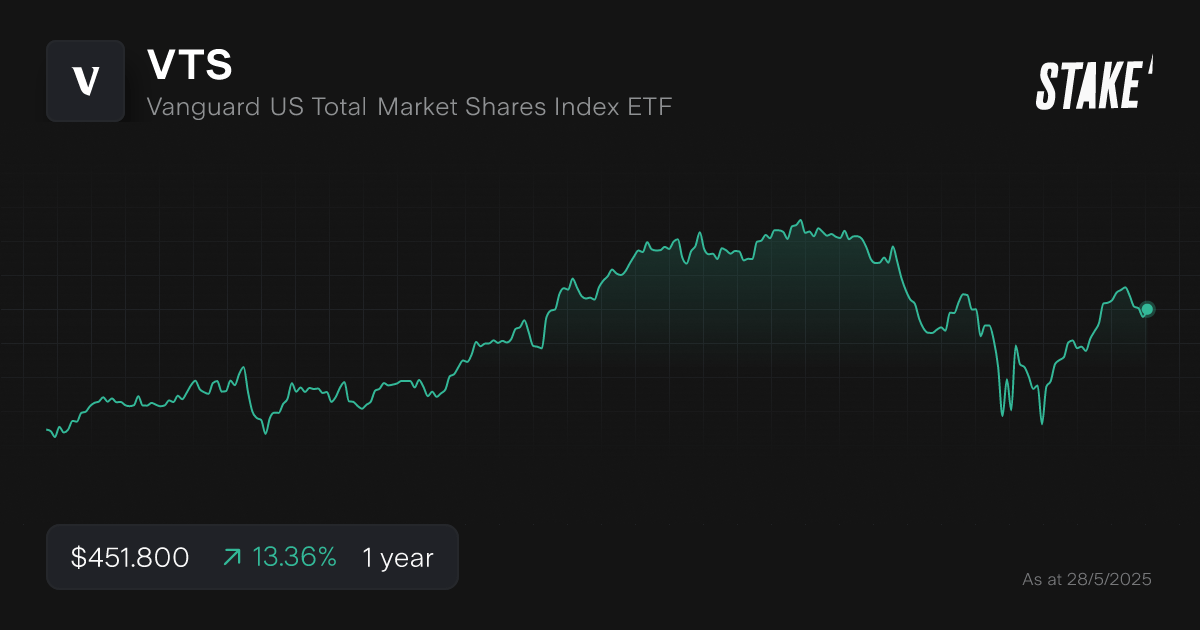Click the chart line at its highest peak
Image resolution: width=1200 pixels, height=630 pixels.
[800, 218]
